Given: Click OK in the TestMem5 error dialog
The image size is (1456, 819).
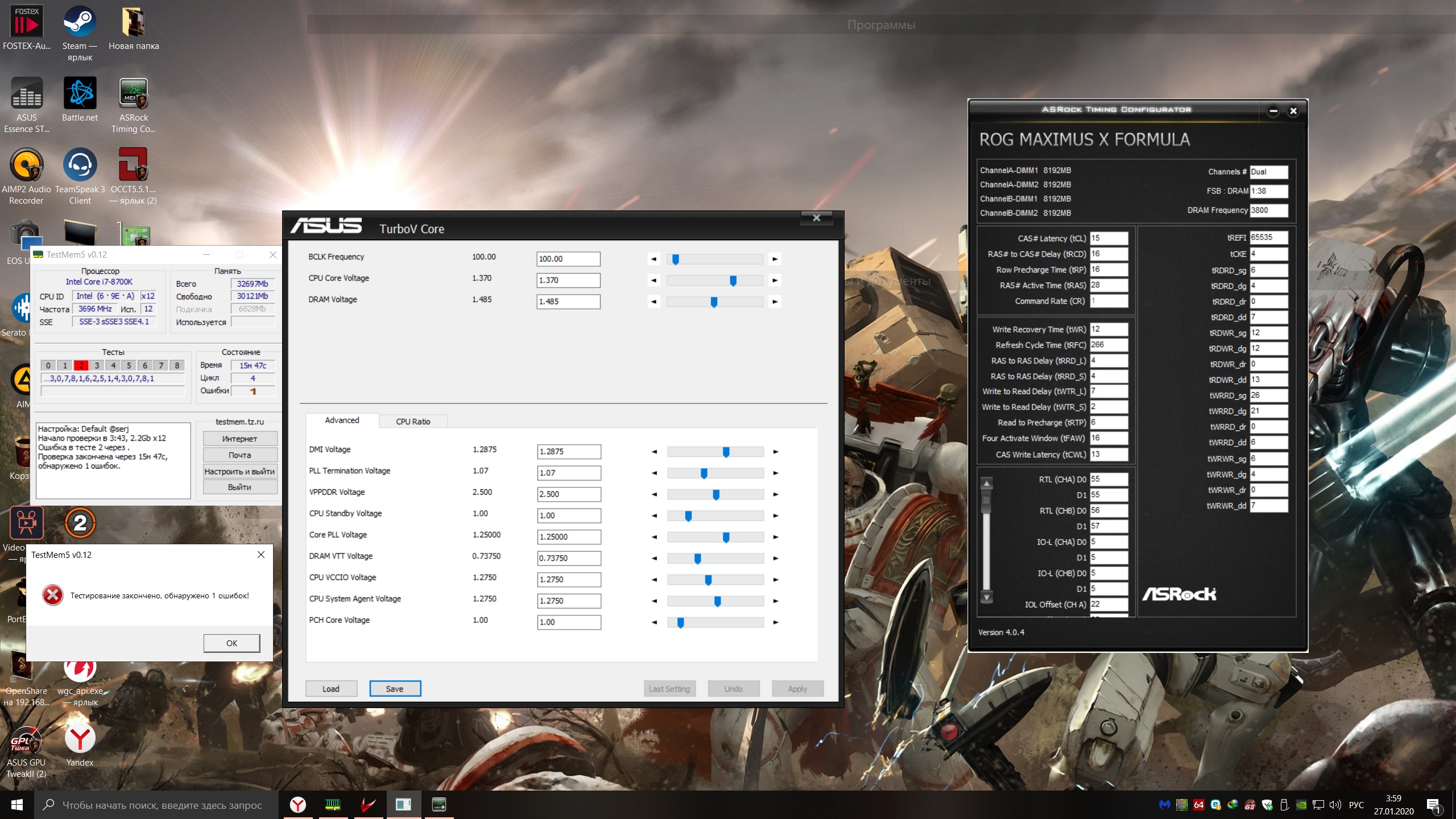Looking at the screenshot, I should [x=231, y=643].
